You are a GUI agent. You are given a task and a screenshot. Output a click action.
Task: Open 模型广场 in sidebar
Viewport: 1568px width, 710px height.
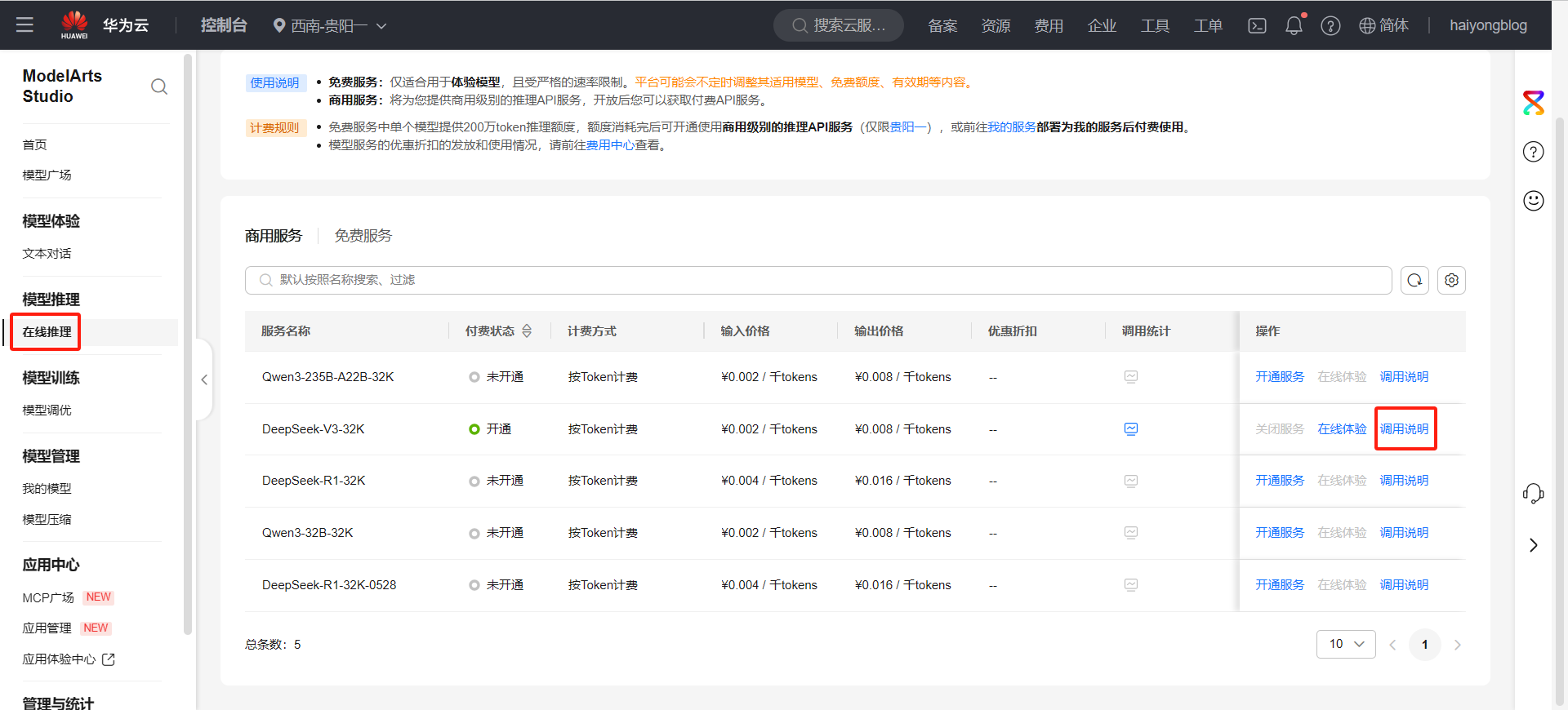[47, 175]
